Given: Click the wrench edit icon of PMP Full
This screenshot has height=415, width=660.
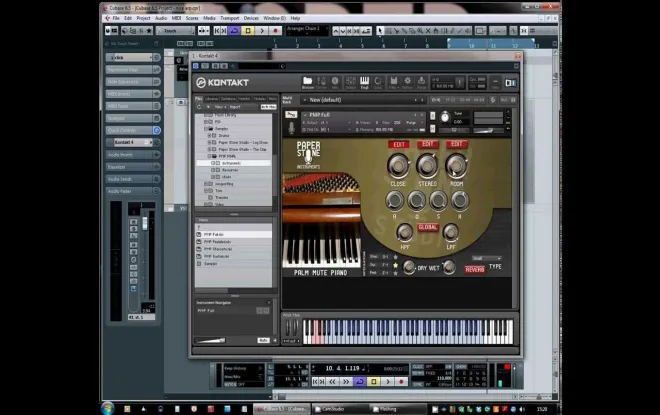Looking at the screenshot, I should click(291, 114).
